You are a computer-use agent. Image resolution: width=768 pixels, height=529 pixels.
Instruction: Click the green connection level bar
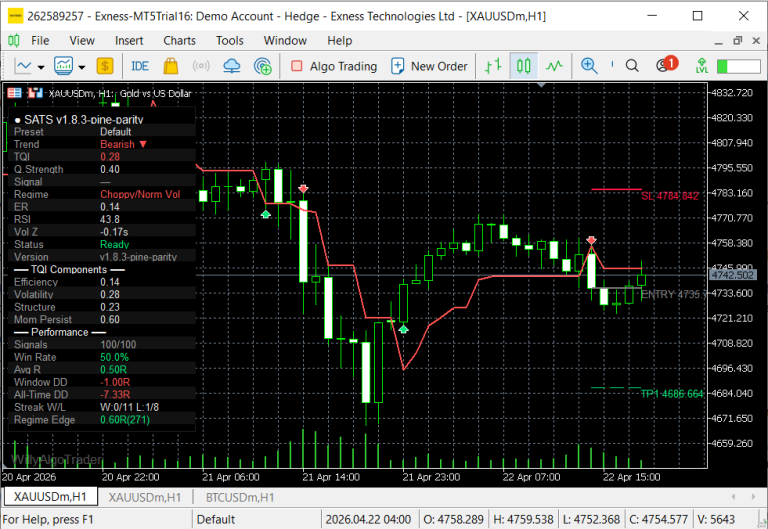click(x=738, y=66)
